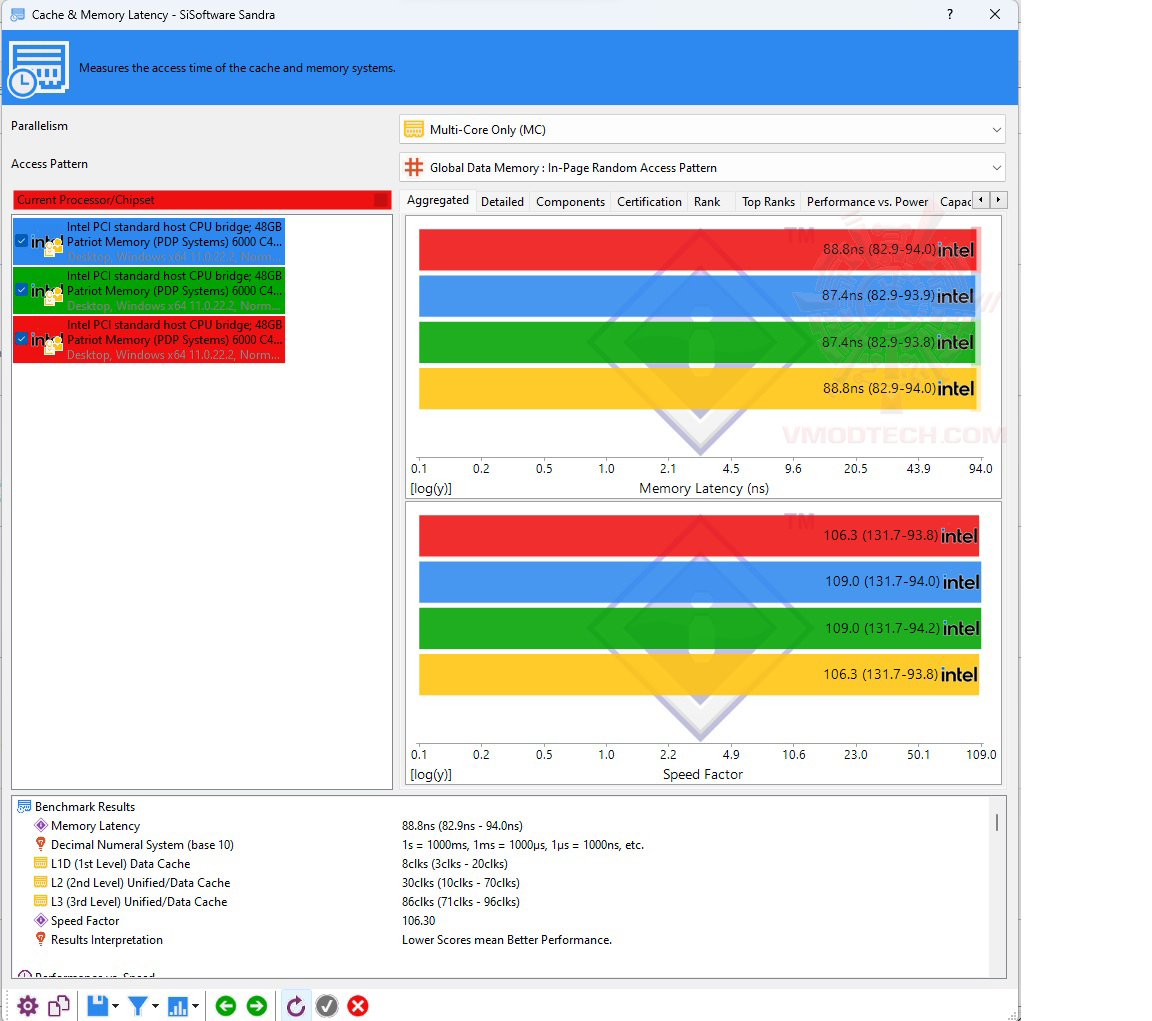
Task: Click the Cache & Memory Latency module icon
Action: tap(38, 69)
